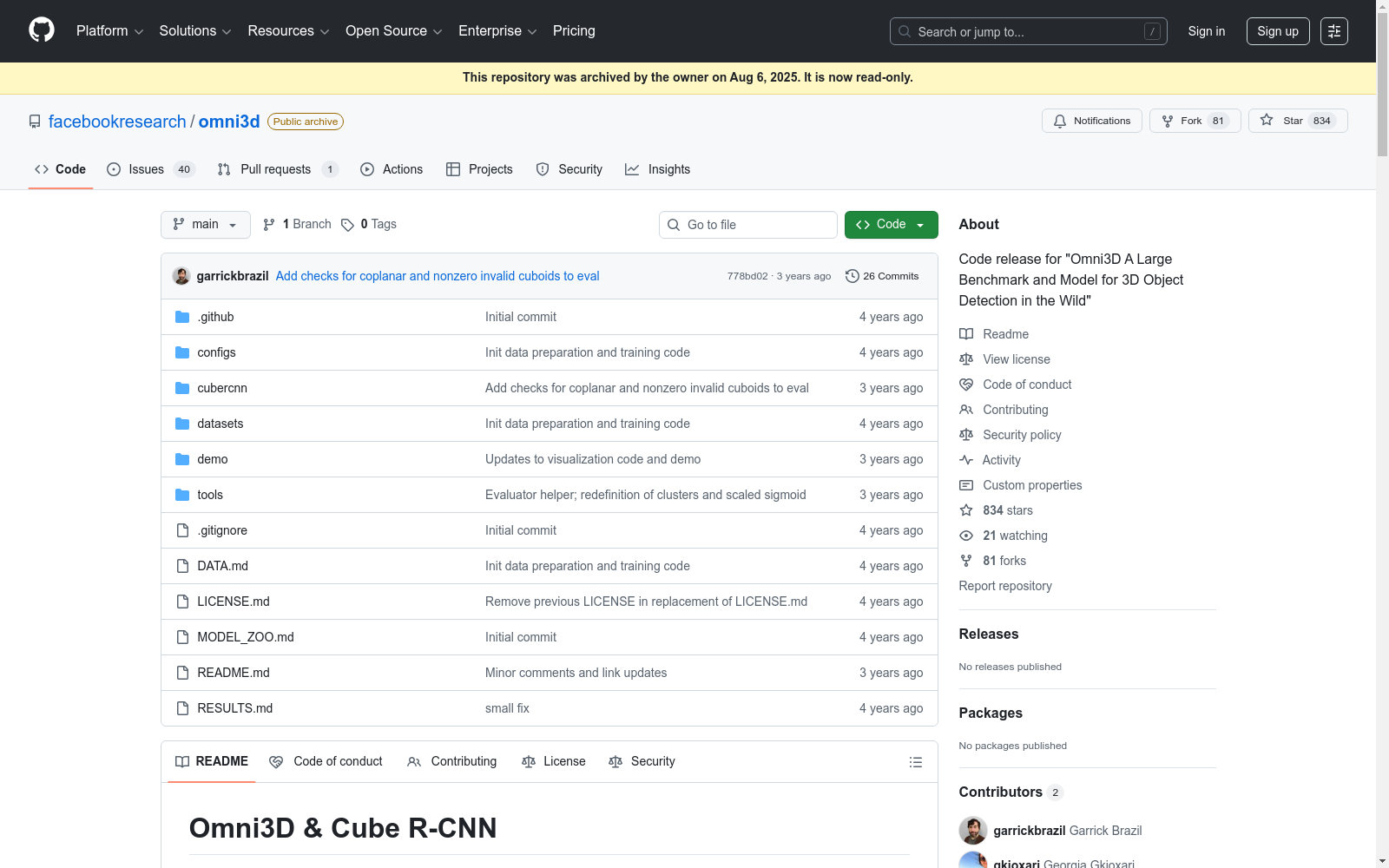The width and height of the screenshot is (1389, 868).
Task: Open the Issues tab
Action: (x=151, y=169)
